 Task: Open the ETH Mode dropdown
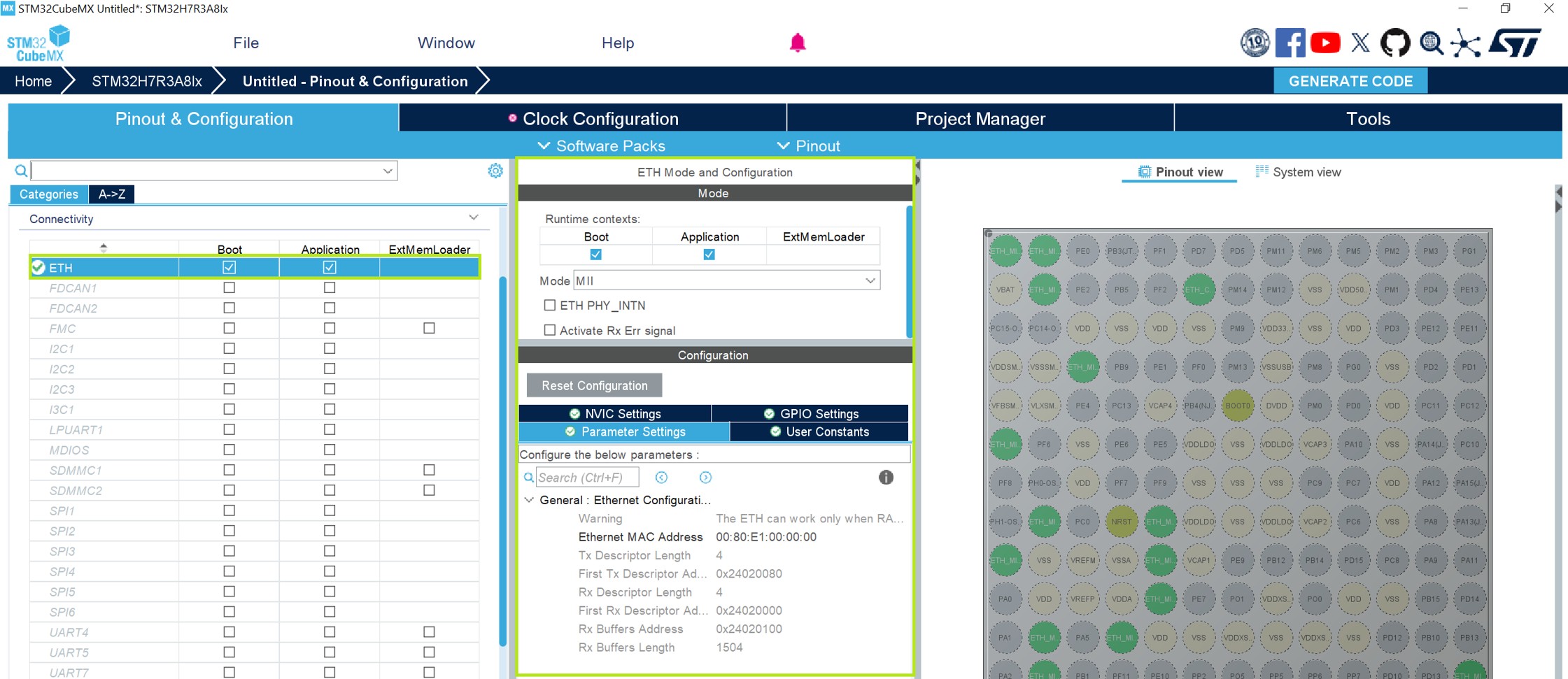(x=726, y=281)
